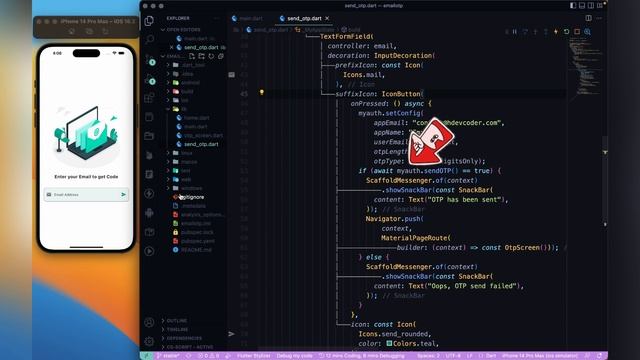Trigger Flutter hot reload (lightning bolt)
The image size is (640, 360).
tap(556, 31)
